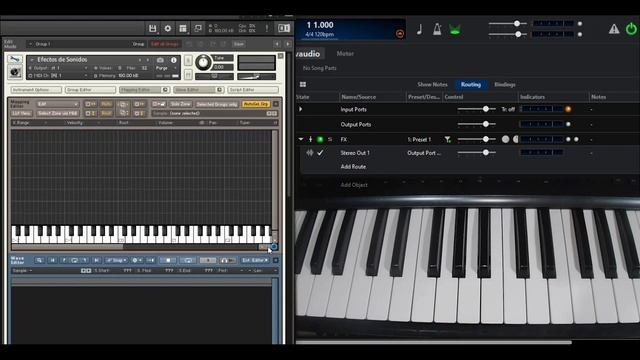Click the Add Route link
This screenshot has height=360, width=640.
[x=353, y=167]
